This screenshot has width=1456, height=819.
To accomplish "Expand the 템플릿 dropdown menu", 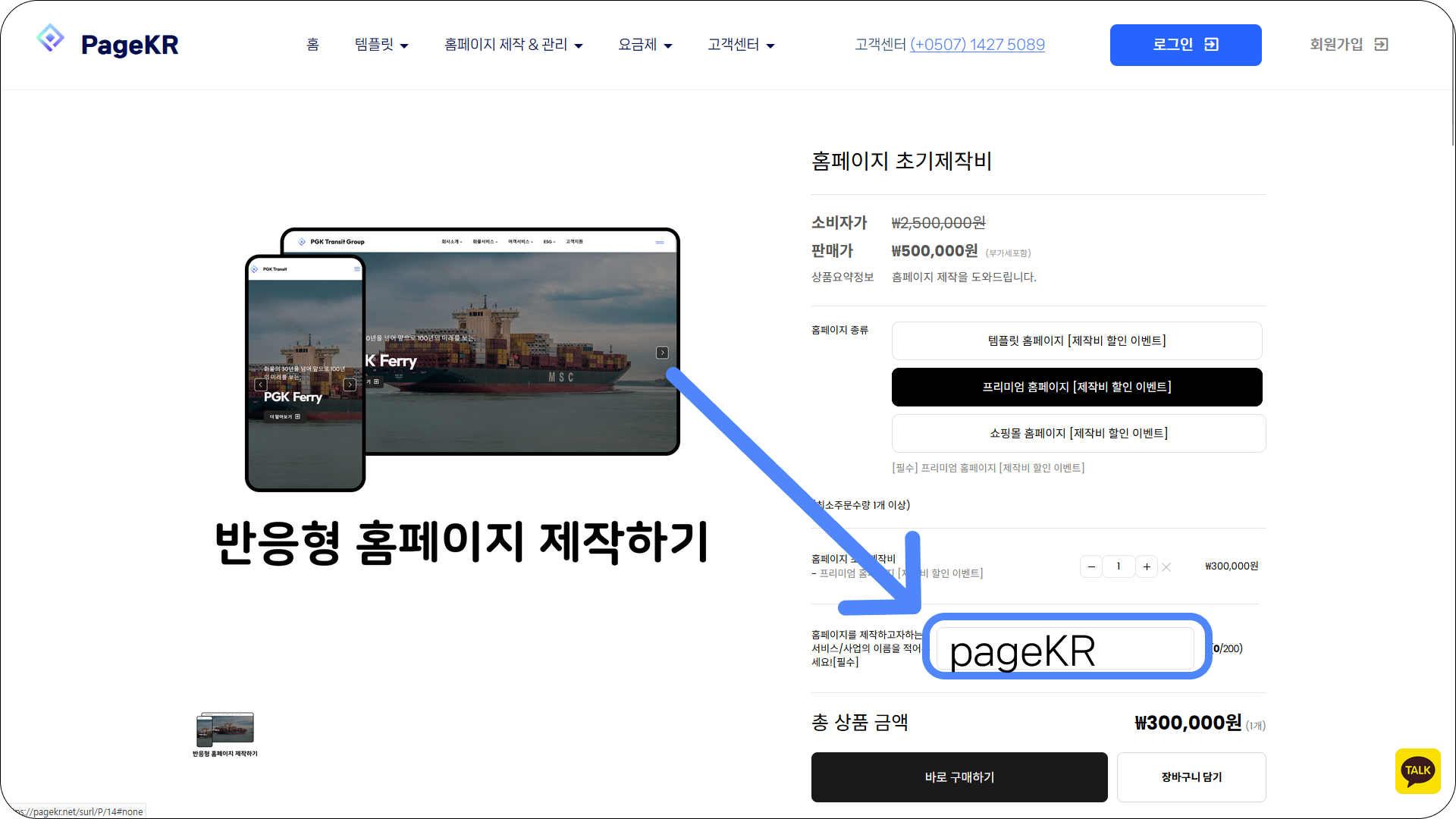I will (x=381, y=45).
